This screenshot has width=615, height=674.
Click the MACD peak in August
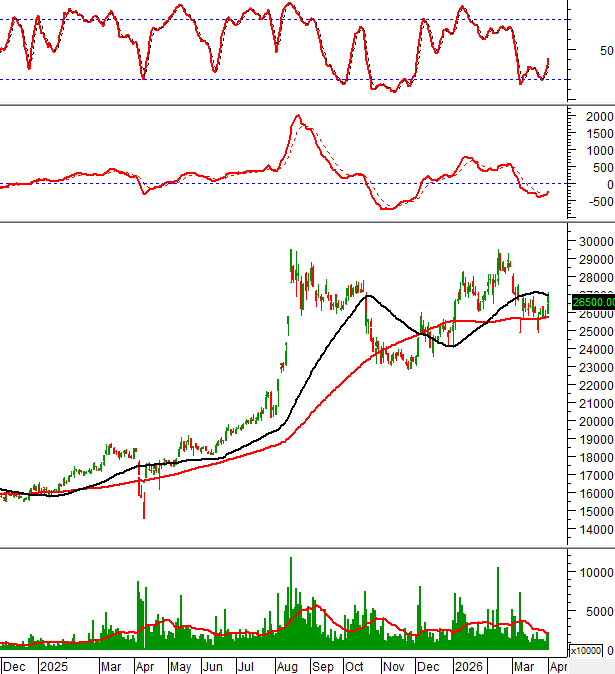297,117
